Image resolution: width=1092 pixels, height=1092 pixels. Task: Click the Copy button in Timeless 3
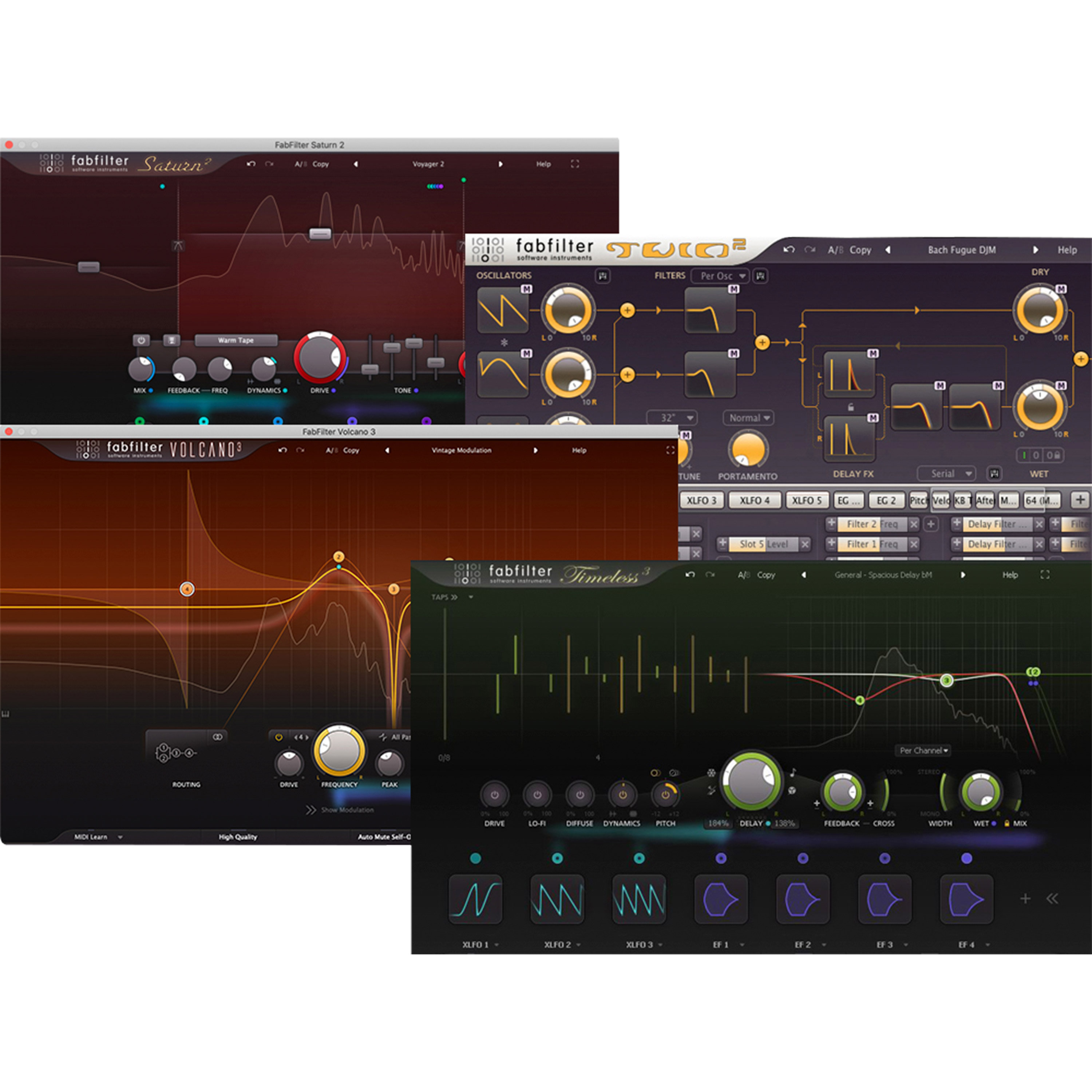click(766, 575)
